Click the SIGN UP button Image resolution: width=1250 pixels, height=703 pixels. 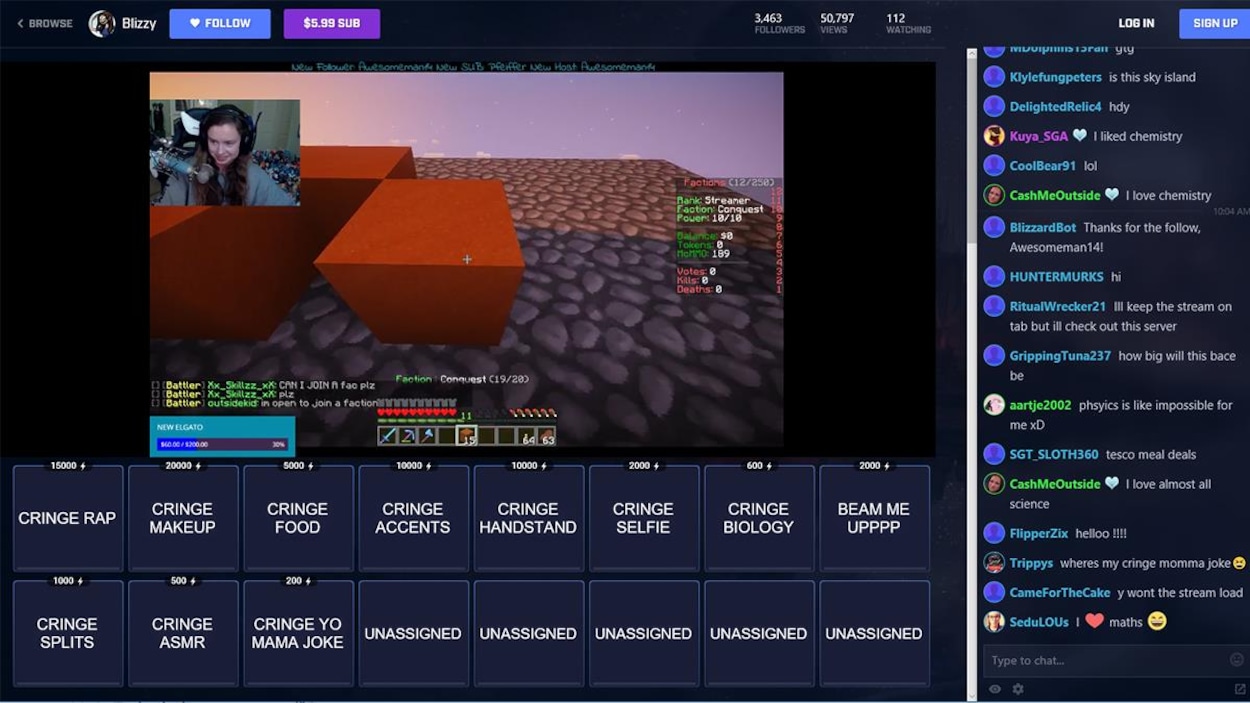(1215, 23)
